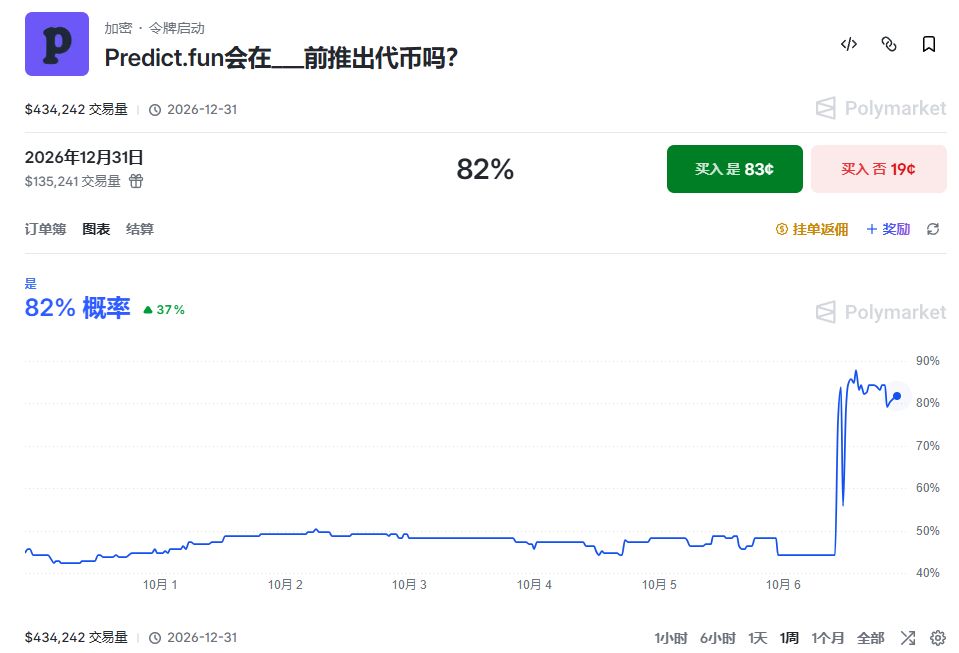Screen dimensions: 959x653
Task: Click the $135,241 交易量 text
Action: (73, 182)
